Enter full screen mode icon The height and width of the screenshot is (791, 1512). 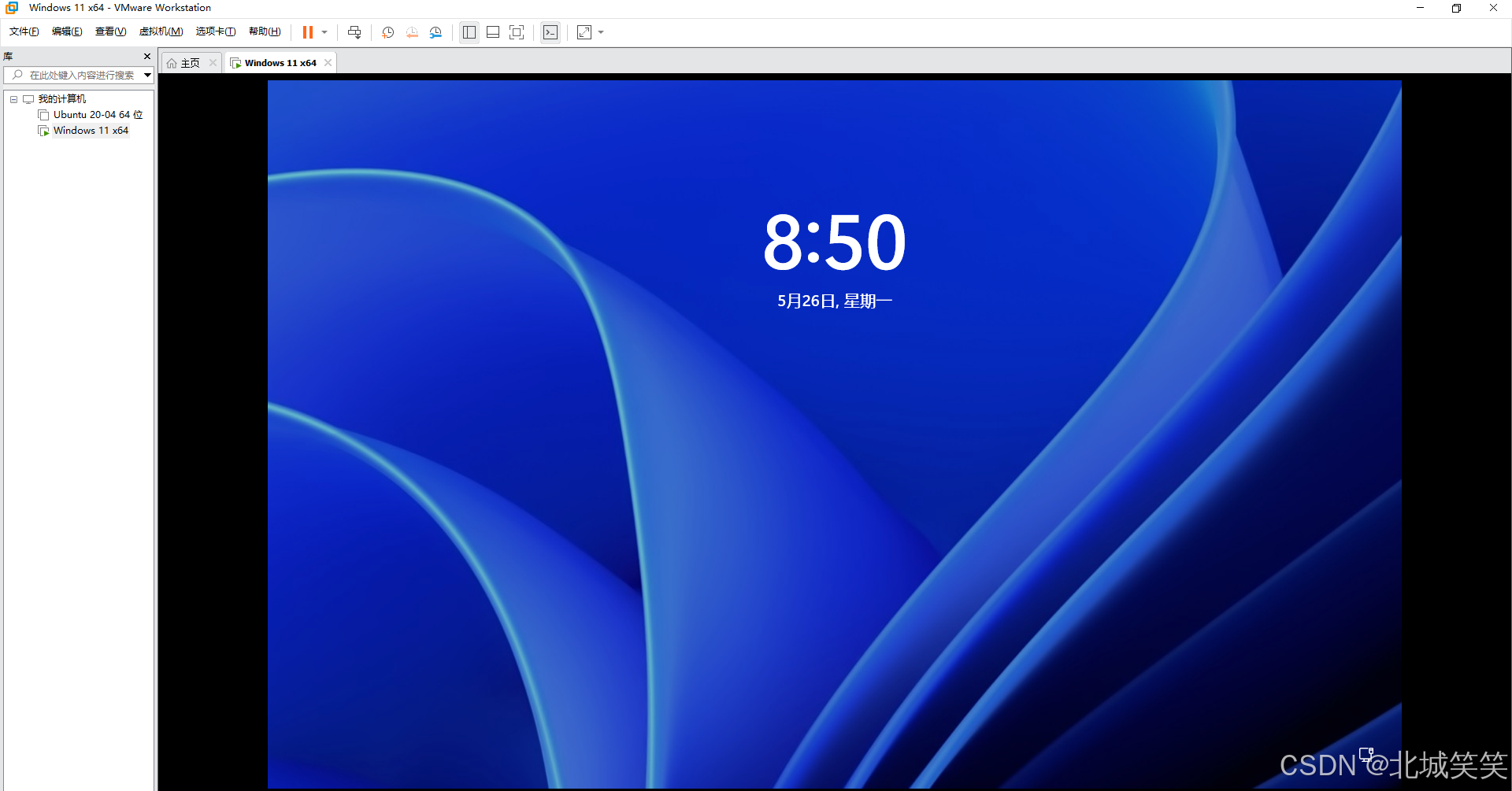[517, 32]
